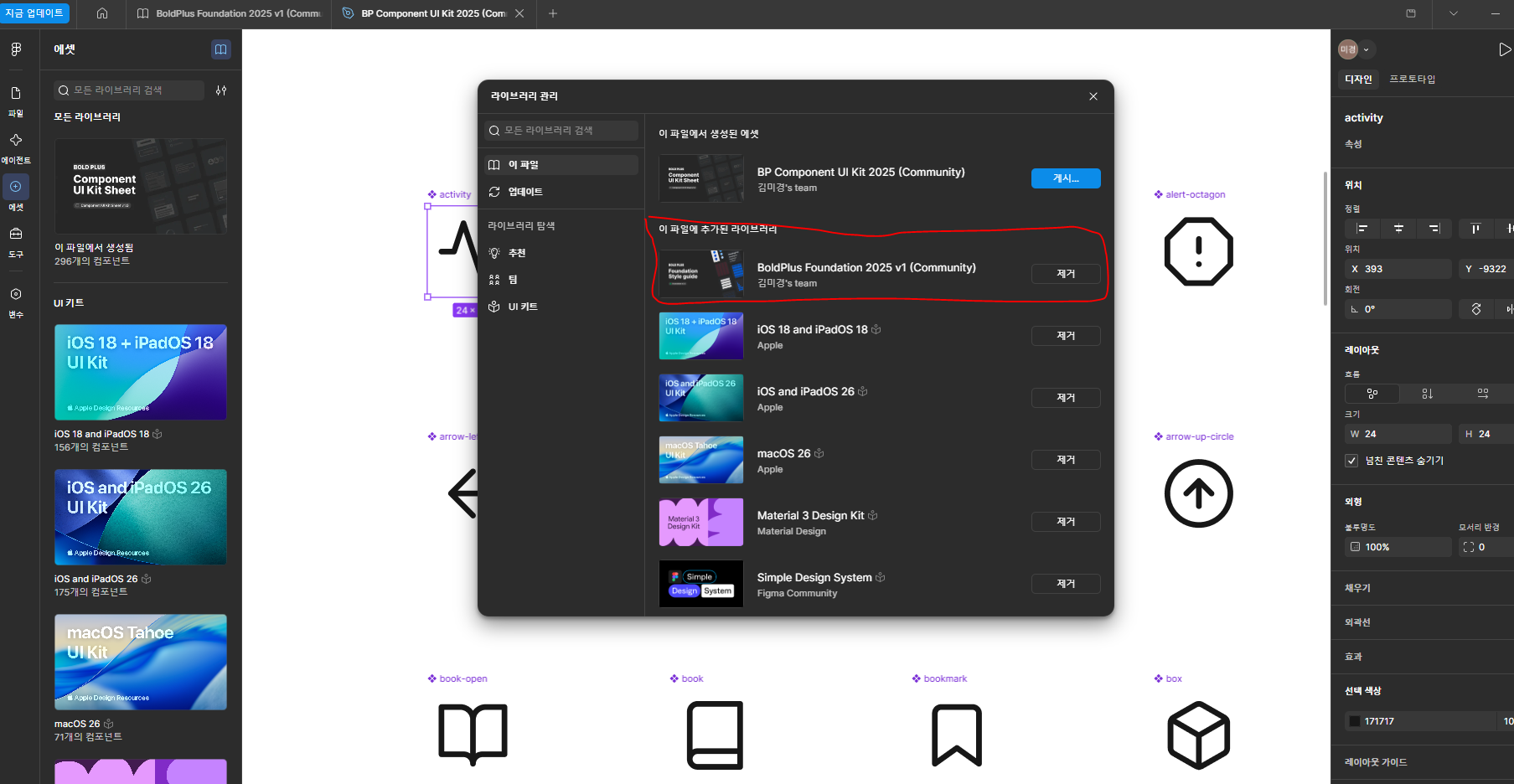The height and width of the screenshot is (784, 1514).
Task: Align left in 정렬 section
Action: (x=1362, y=228)
